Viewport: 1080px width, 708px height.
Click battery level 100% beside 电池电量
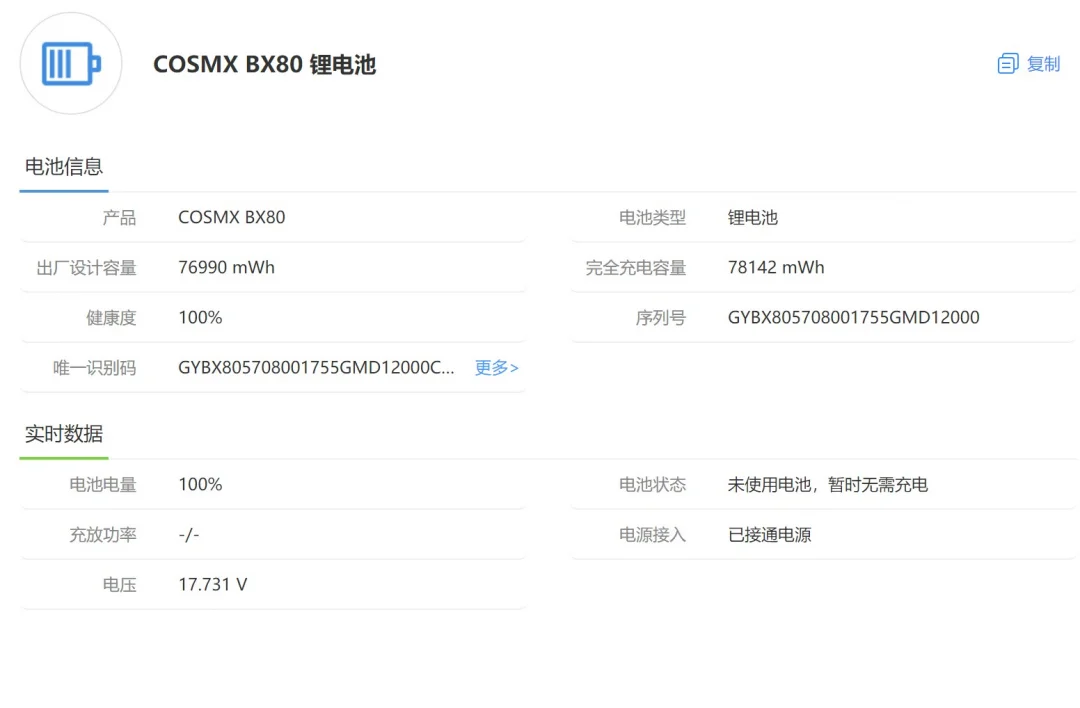point(200,484)
